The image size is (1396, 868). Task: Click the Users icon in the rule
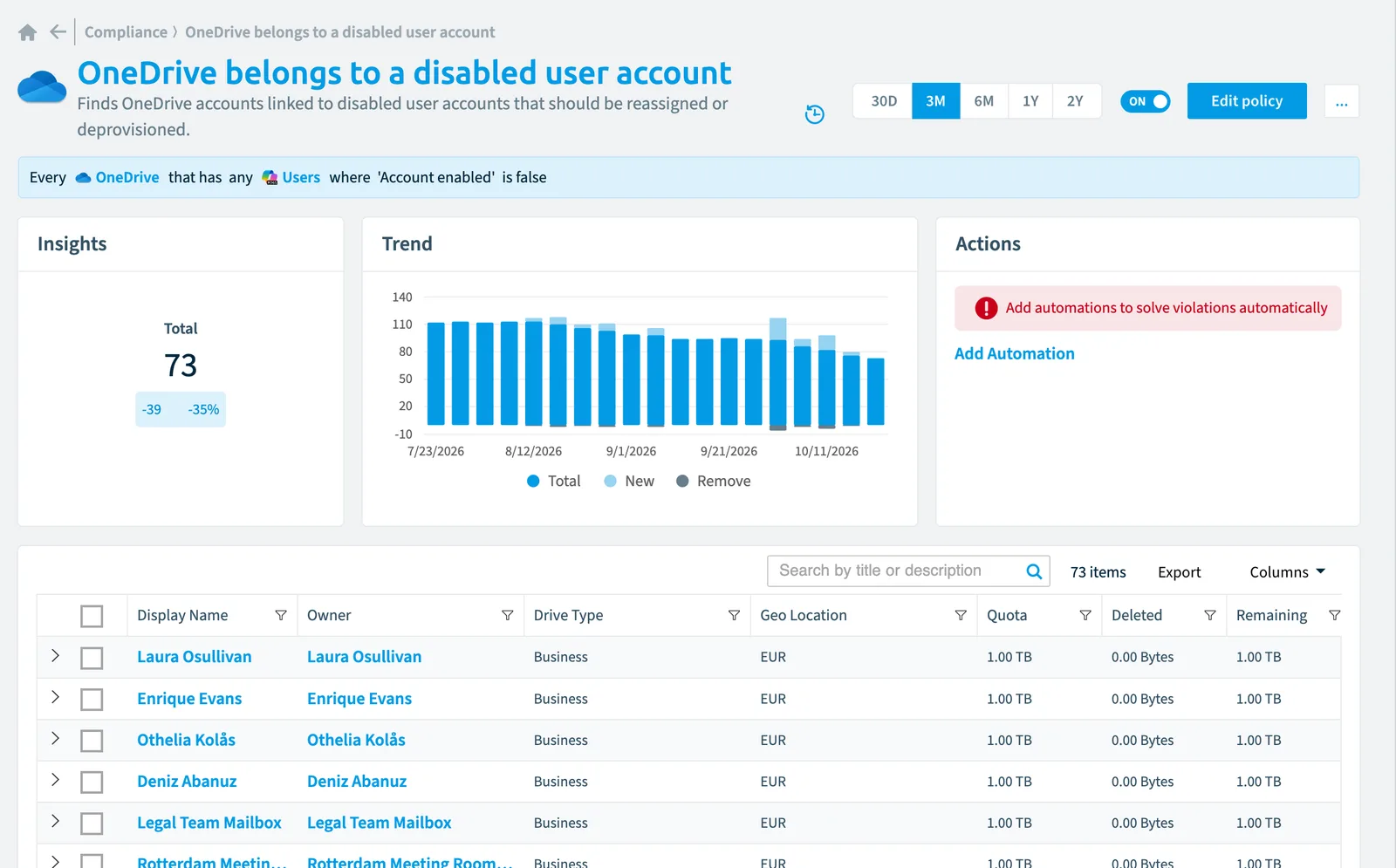point(270,177)
